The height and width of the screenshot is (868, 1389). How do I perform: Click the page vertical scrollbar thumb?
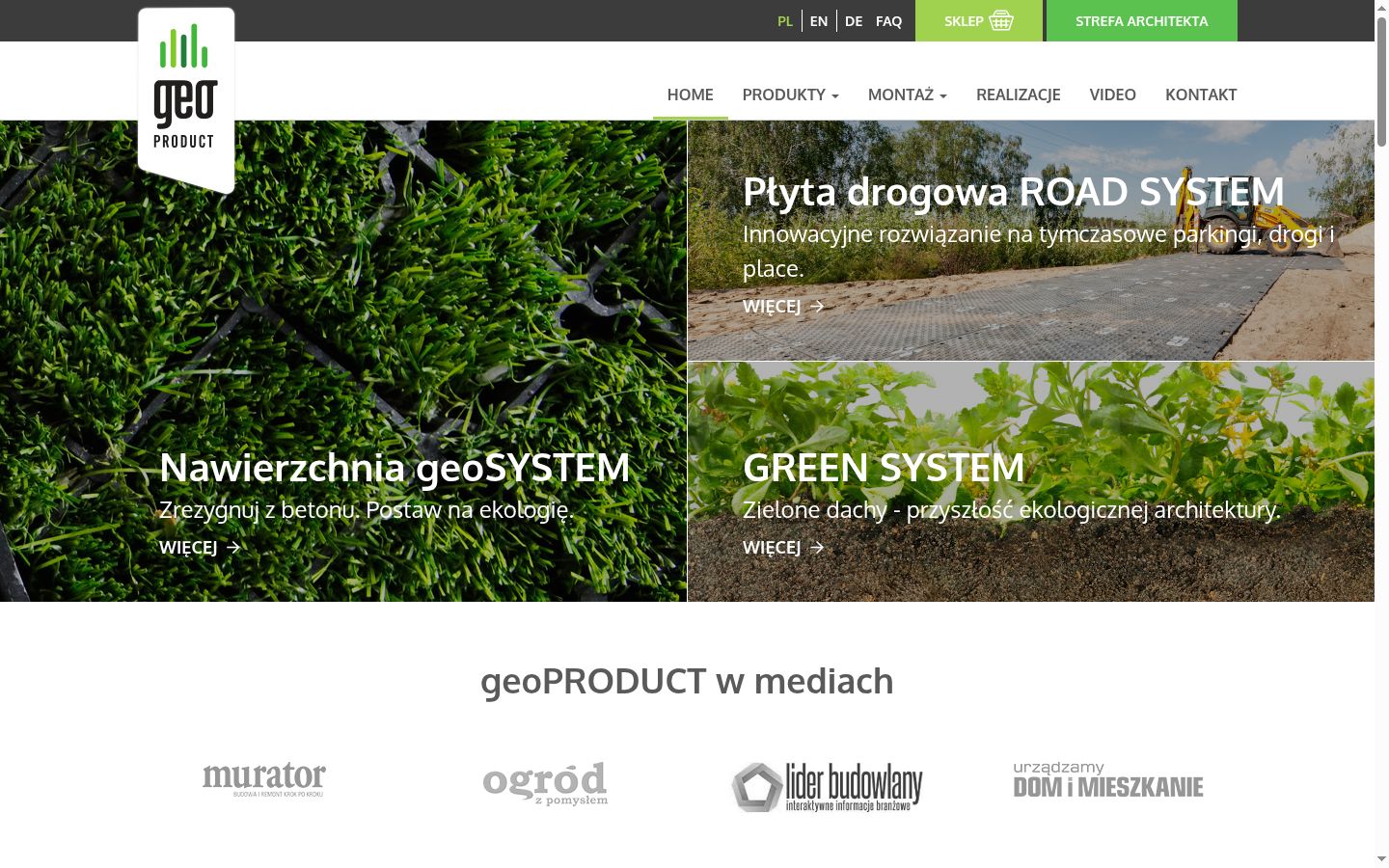coord(1381,82)
